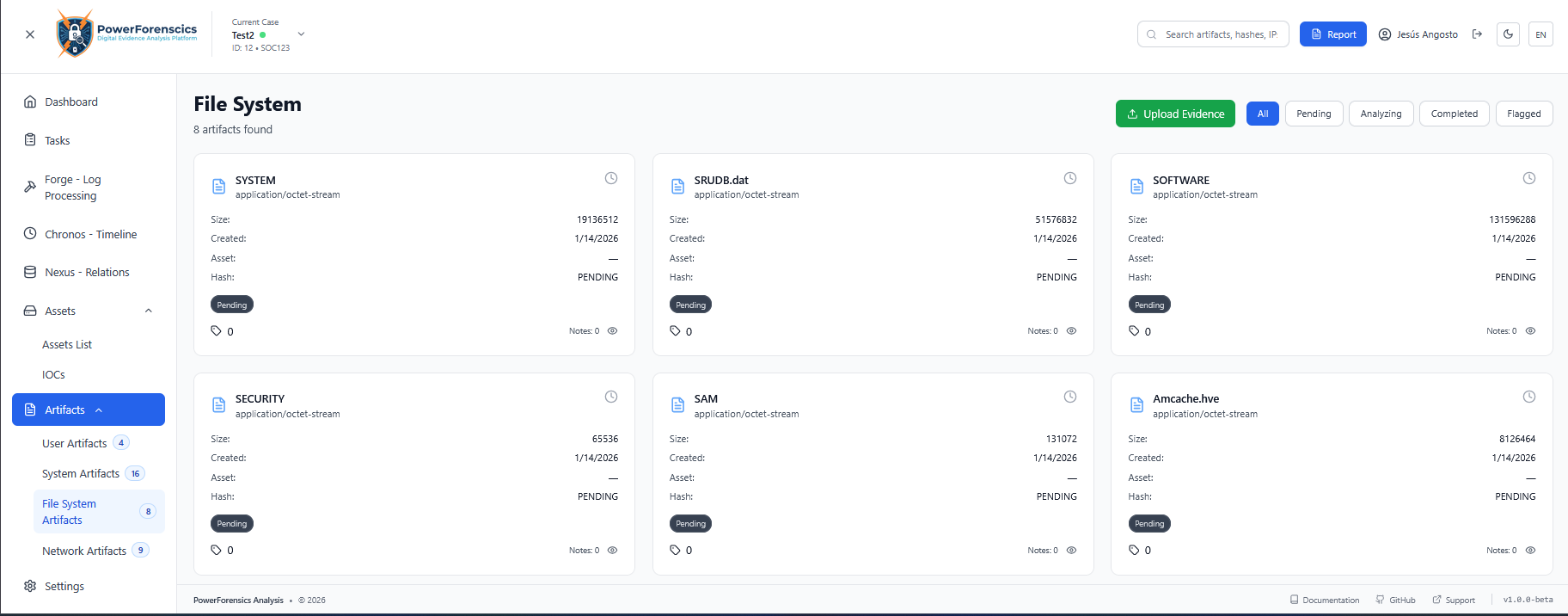Collapse the Artifacts sidebar section
The width and height of the screenshot is (1568, 616).
pos(99,410)
